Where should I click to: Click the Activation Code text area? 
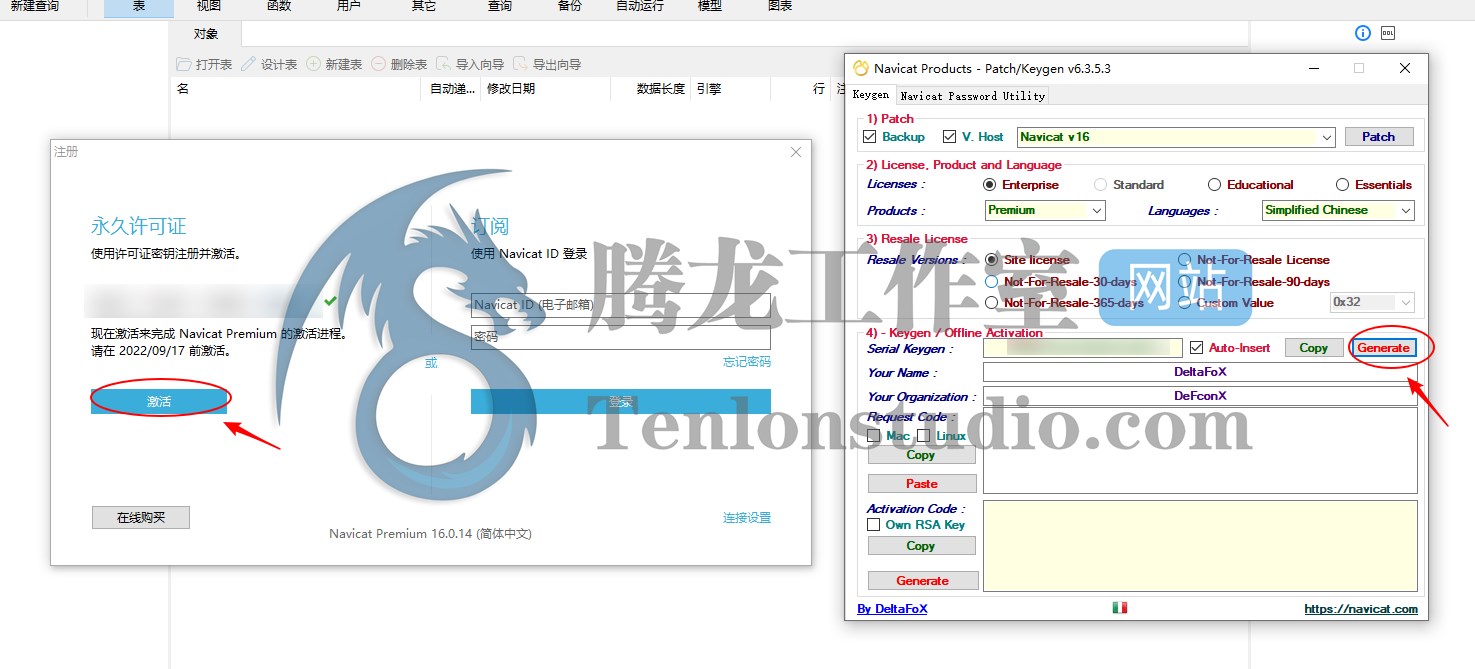point(1200,546)
